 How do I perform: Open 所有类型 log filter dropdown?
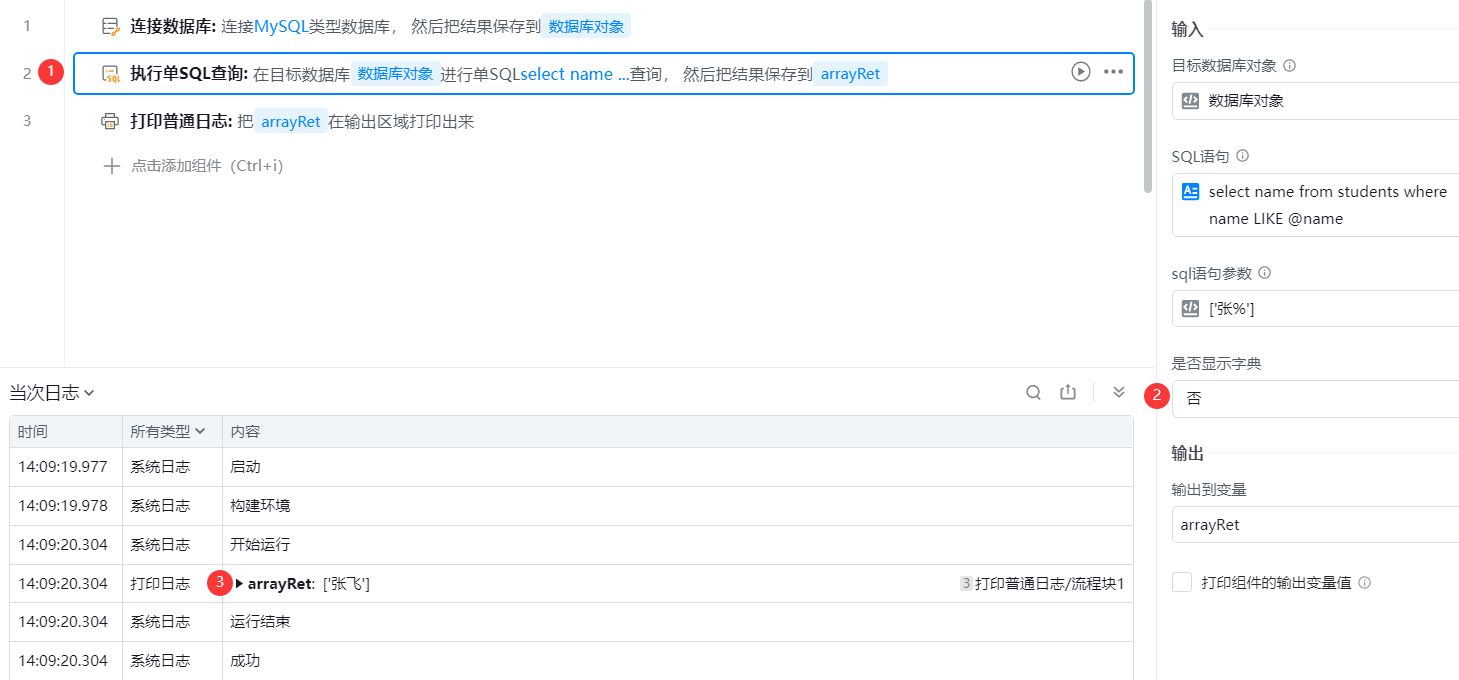click(x=167, y=432)
